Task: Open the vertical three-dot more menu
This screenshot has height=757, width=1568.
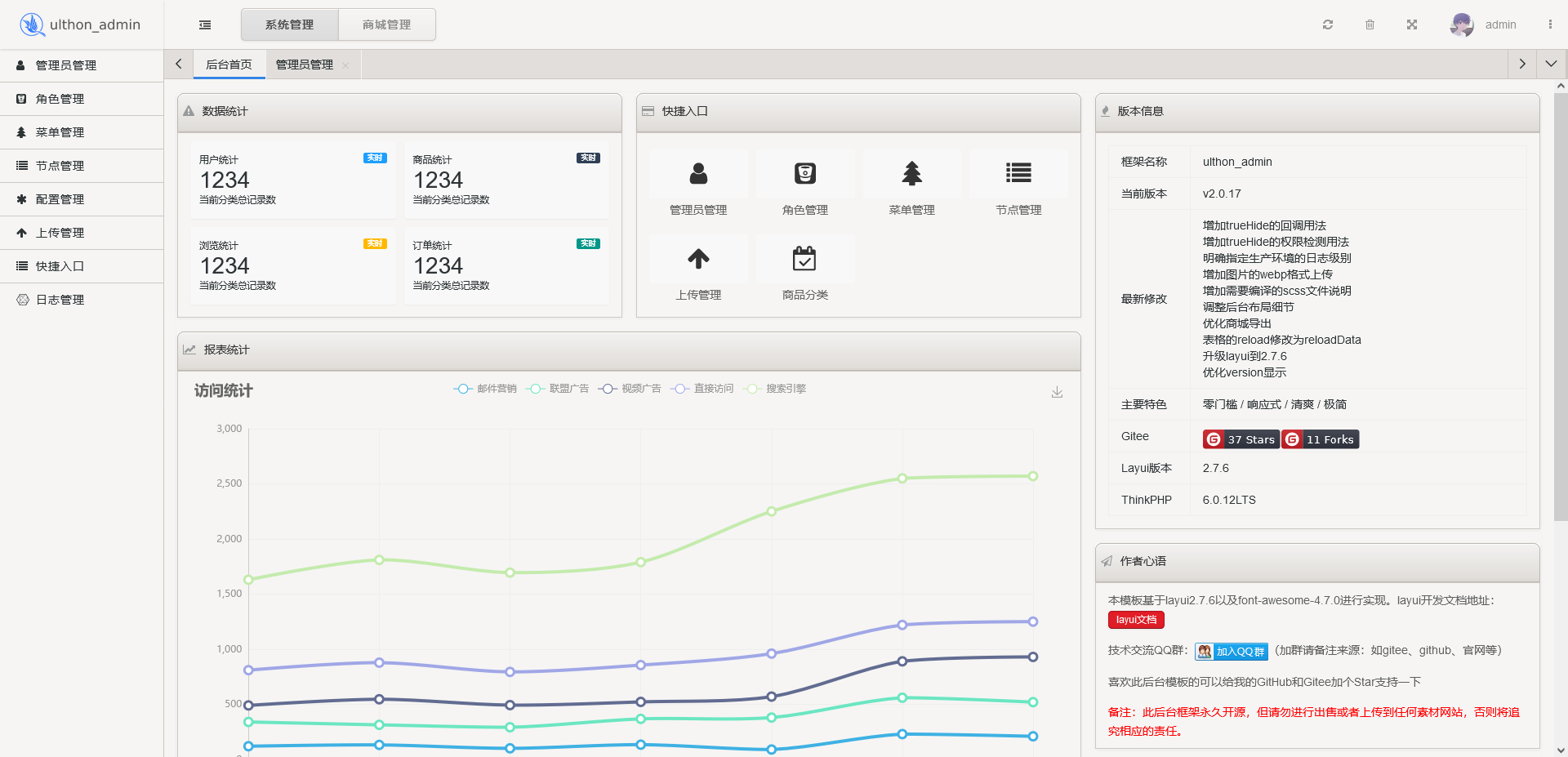Action: 1550,24
